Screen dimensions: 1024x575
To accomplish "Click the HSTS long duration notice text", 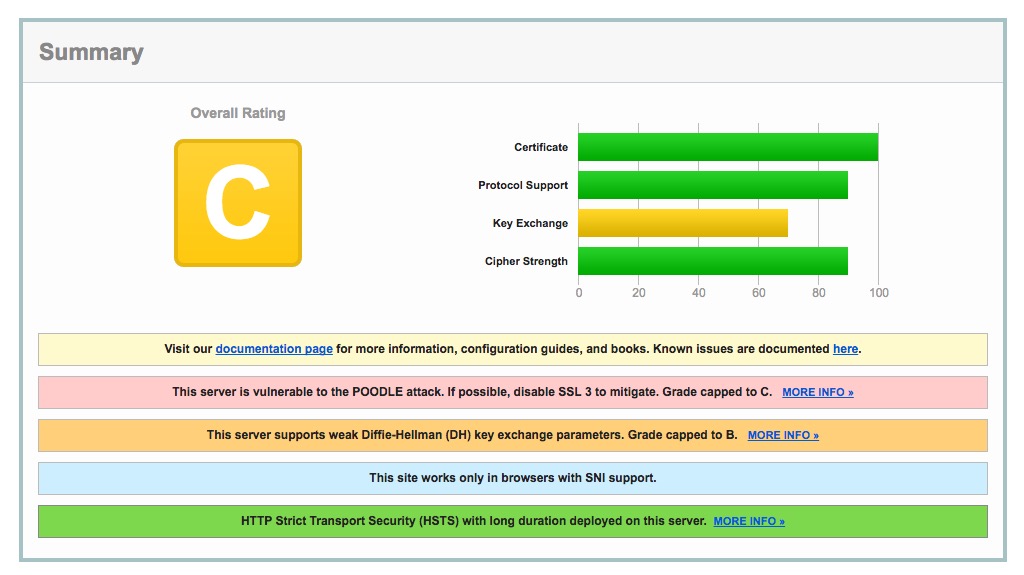I will click(473, 521).
